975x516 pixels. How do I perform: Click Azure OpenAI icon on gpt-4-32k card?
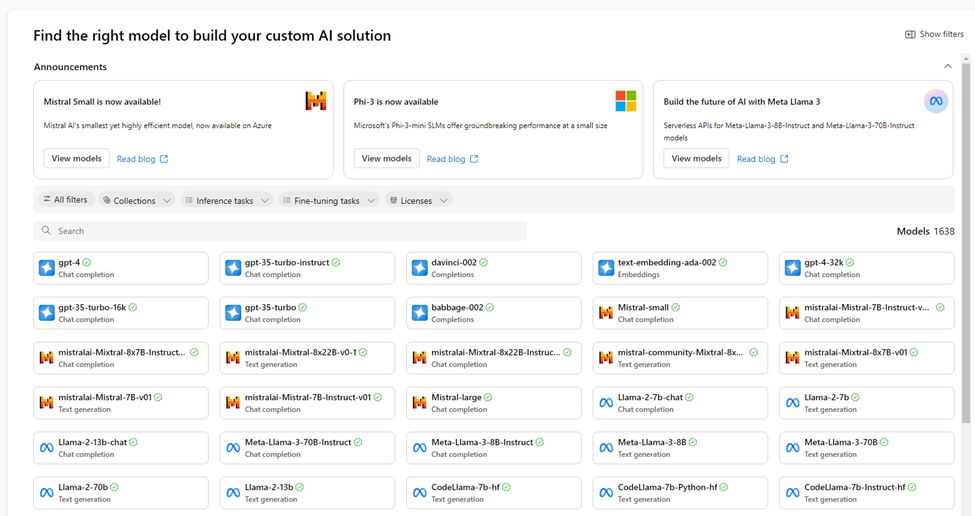(793, 268)
